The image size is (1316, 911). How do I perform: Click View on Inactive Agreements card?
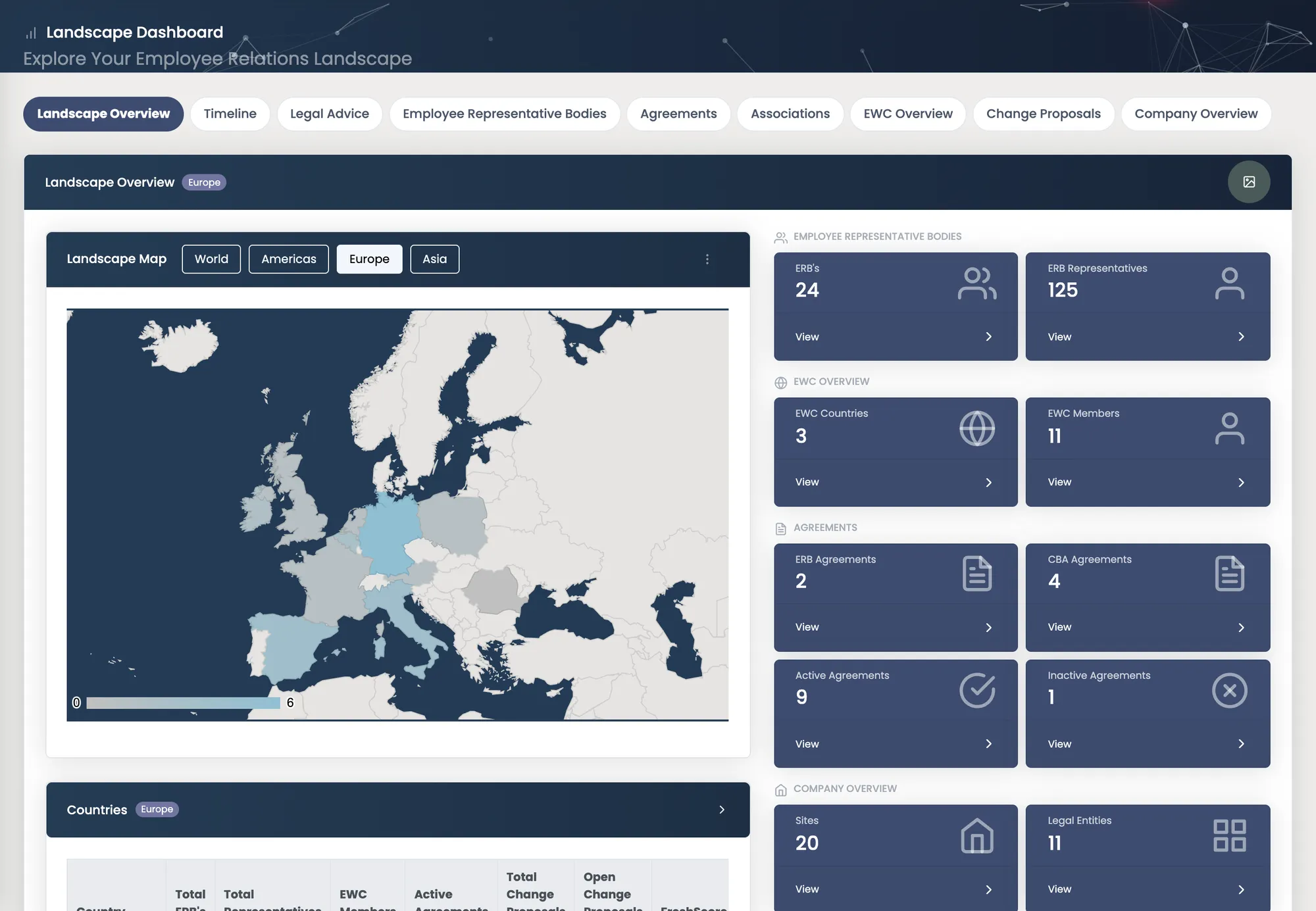tap(1059, 744)
